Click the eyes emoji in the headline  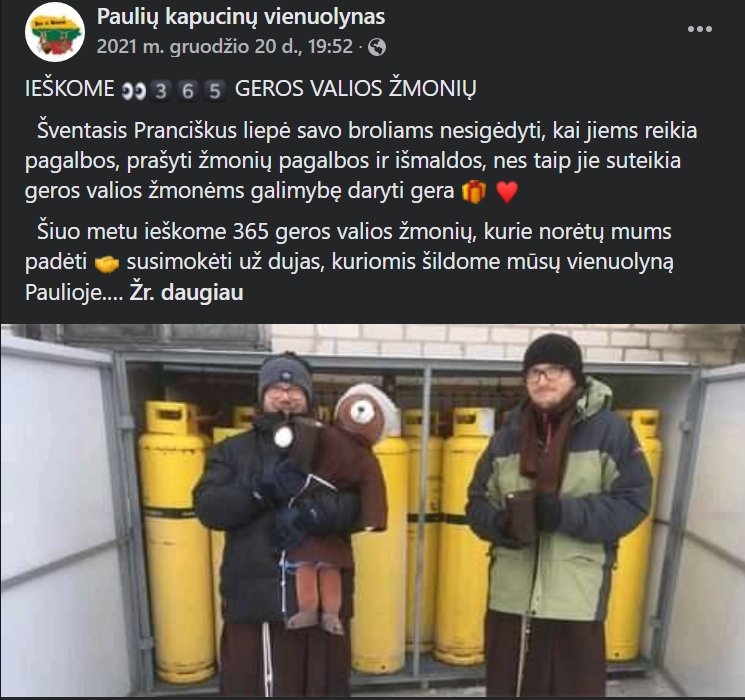pyautogui.click(x=133, y=90)
